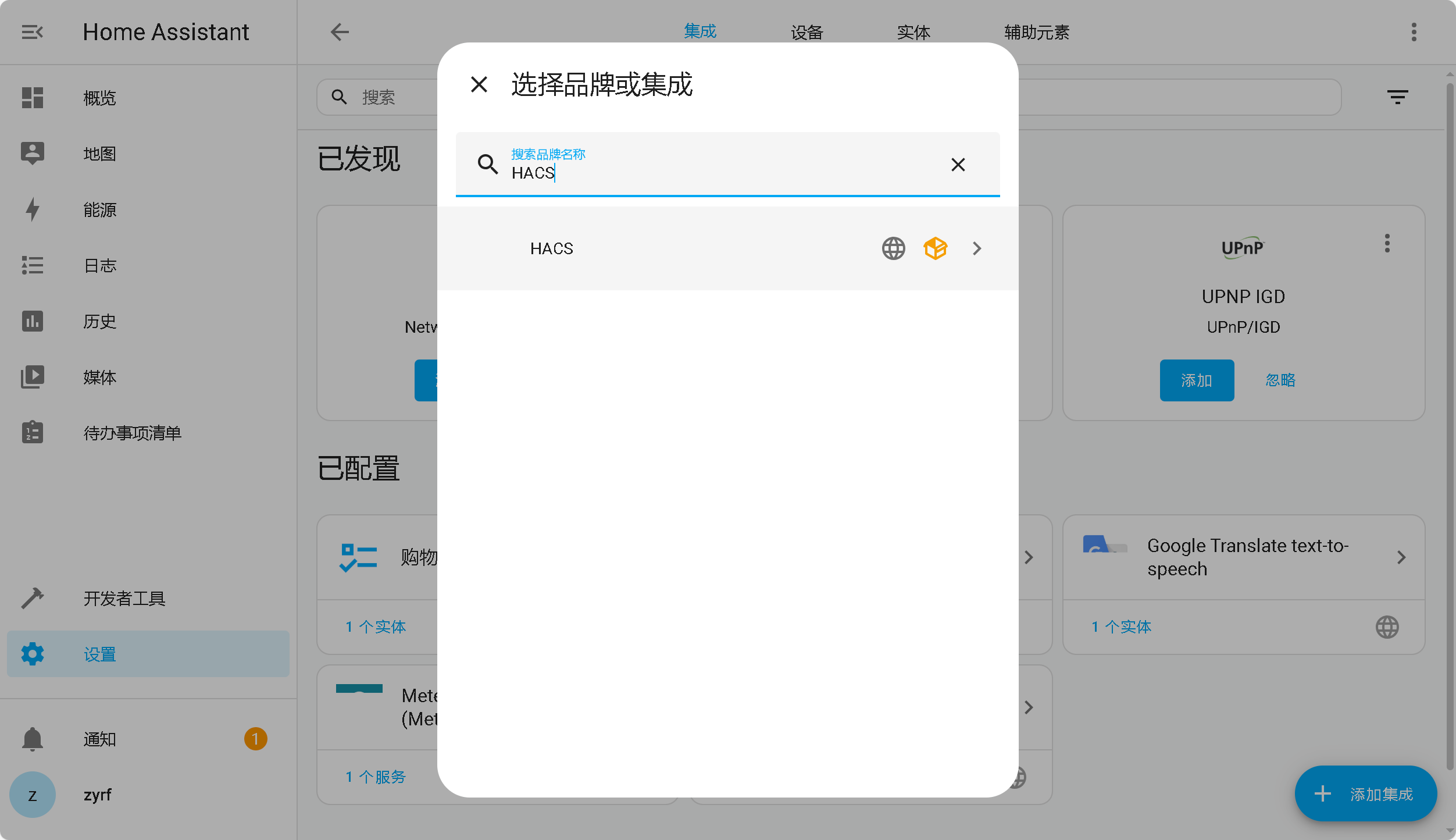Click the search field in dialog

(x=727, y=165)
